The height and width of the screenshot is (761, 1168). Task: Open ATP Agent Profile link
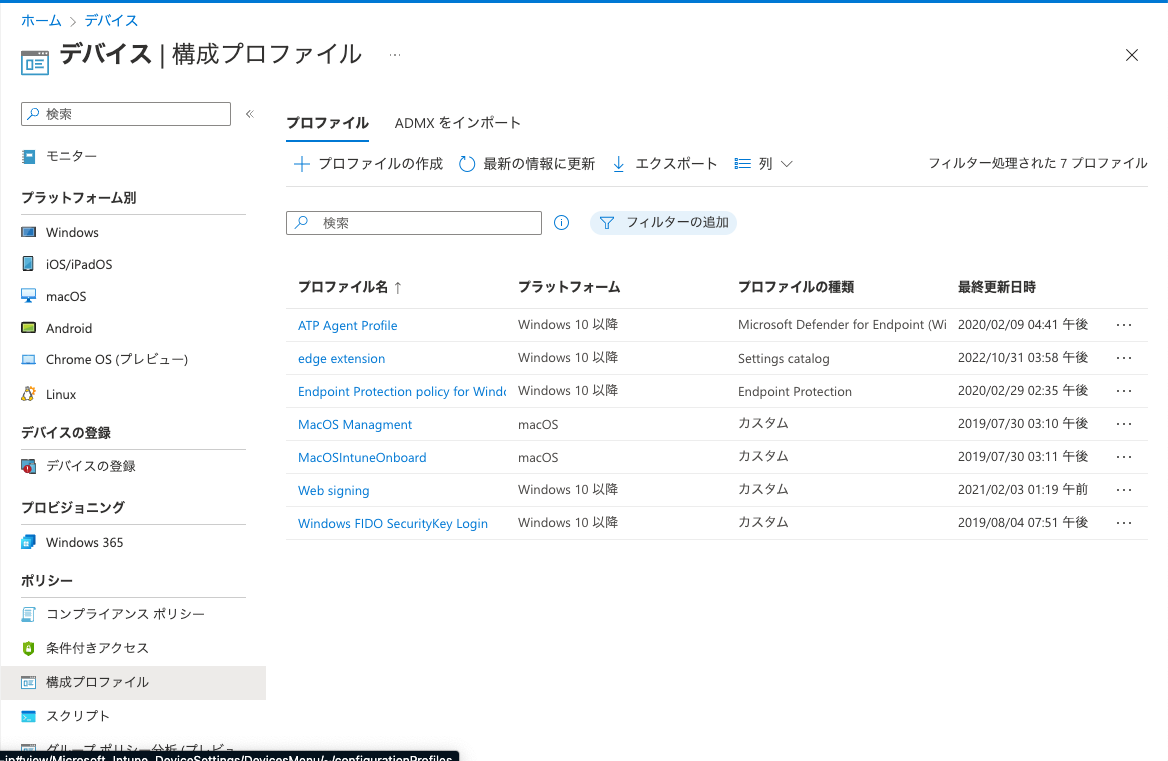tap(348, 325)
